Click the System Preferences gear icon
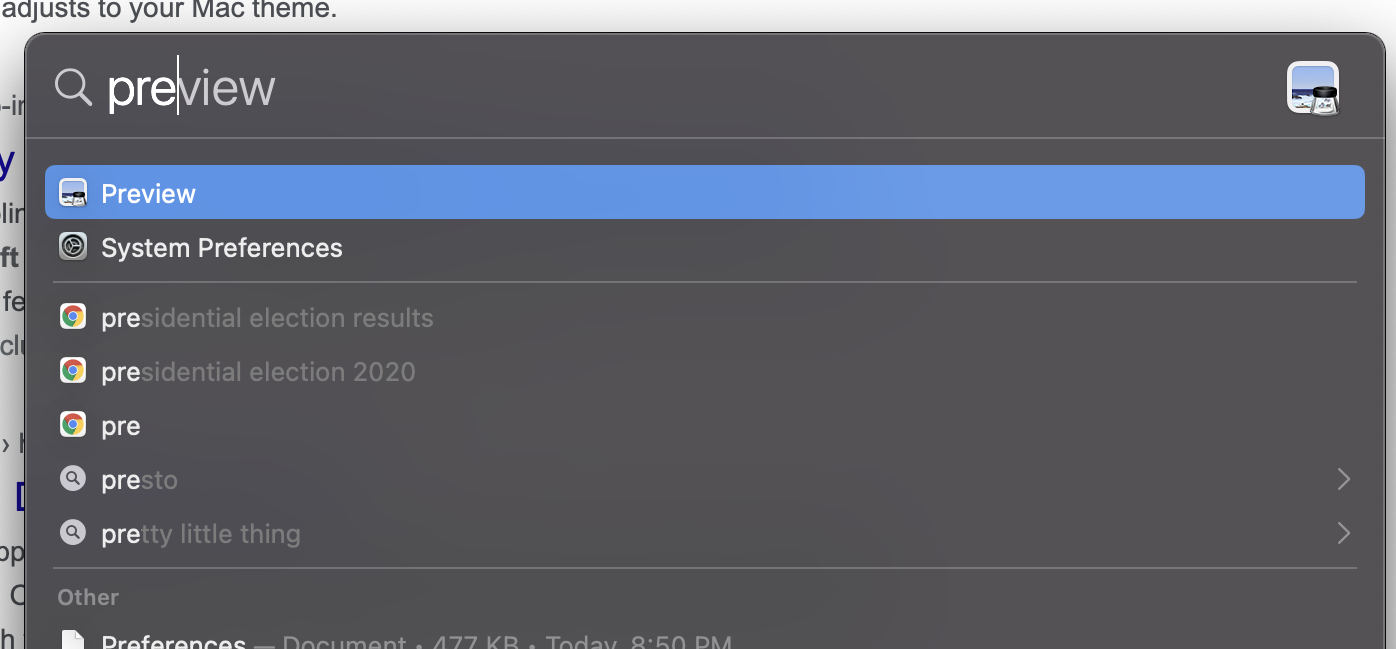Image resolution: width=1396 pixels, height=649 pixels. coord(73,247)
